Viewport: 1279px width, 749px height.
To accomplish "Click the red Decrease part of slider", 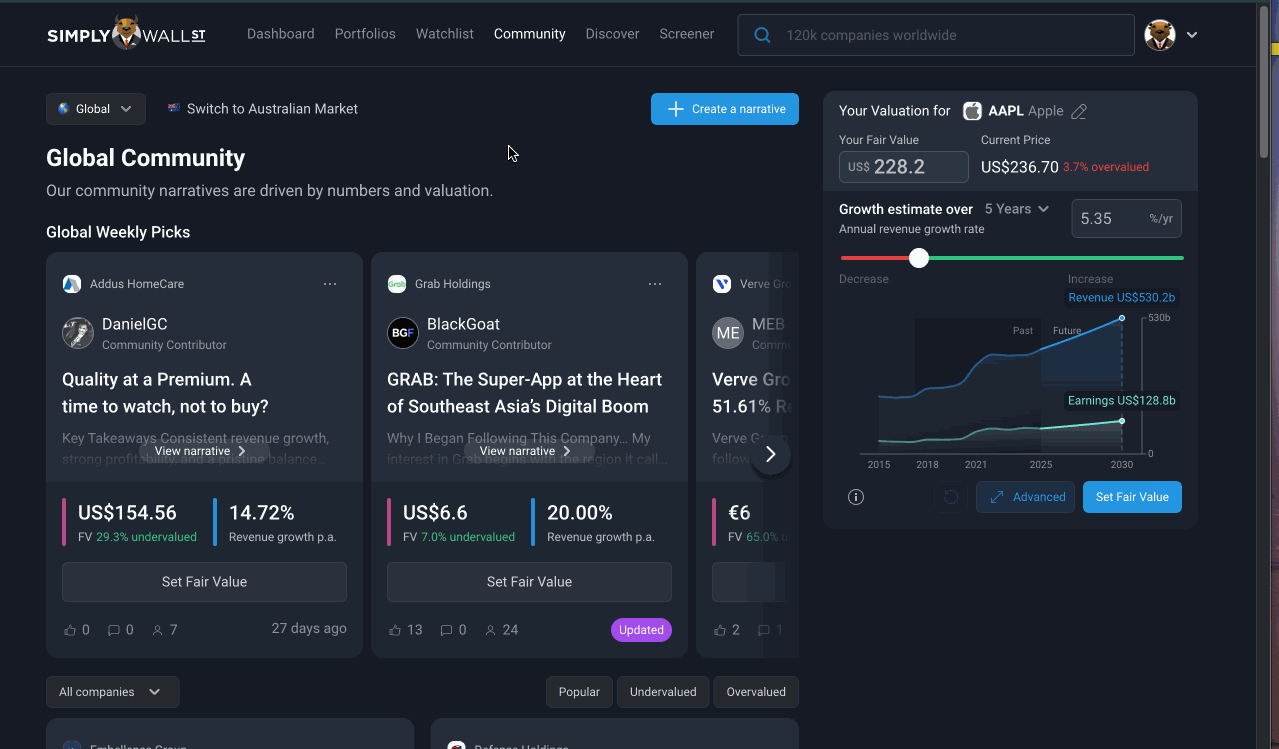I will coord(875,258).
